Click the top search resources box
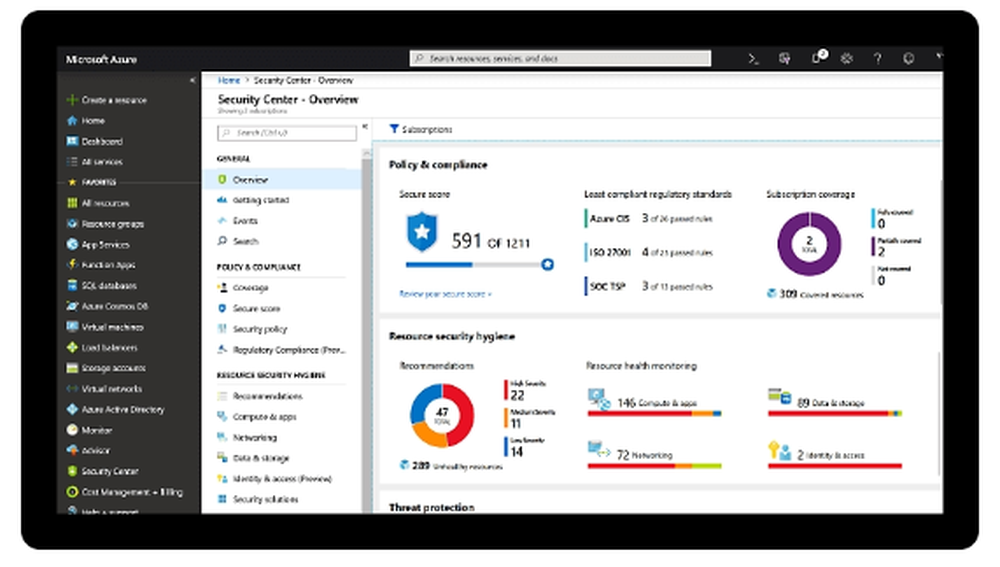This screenshot has width=1000, height=567. click(560, 59)
